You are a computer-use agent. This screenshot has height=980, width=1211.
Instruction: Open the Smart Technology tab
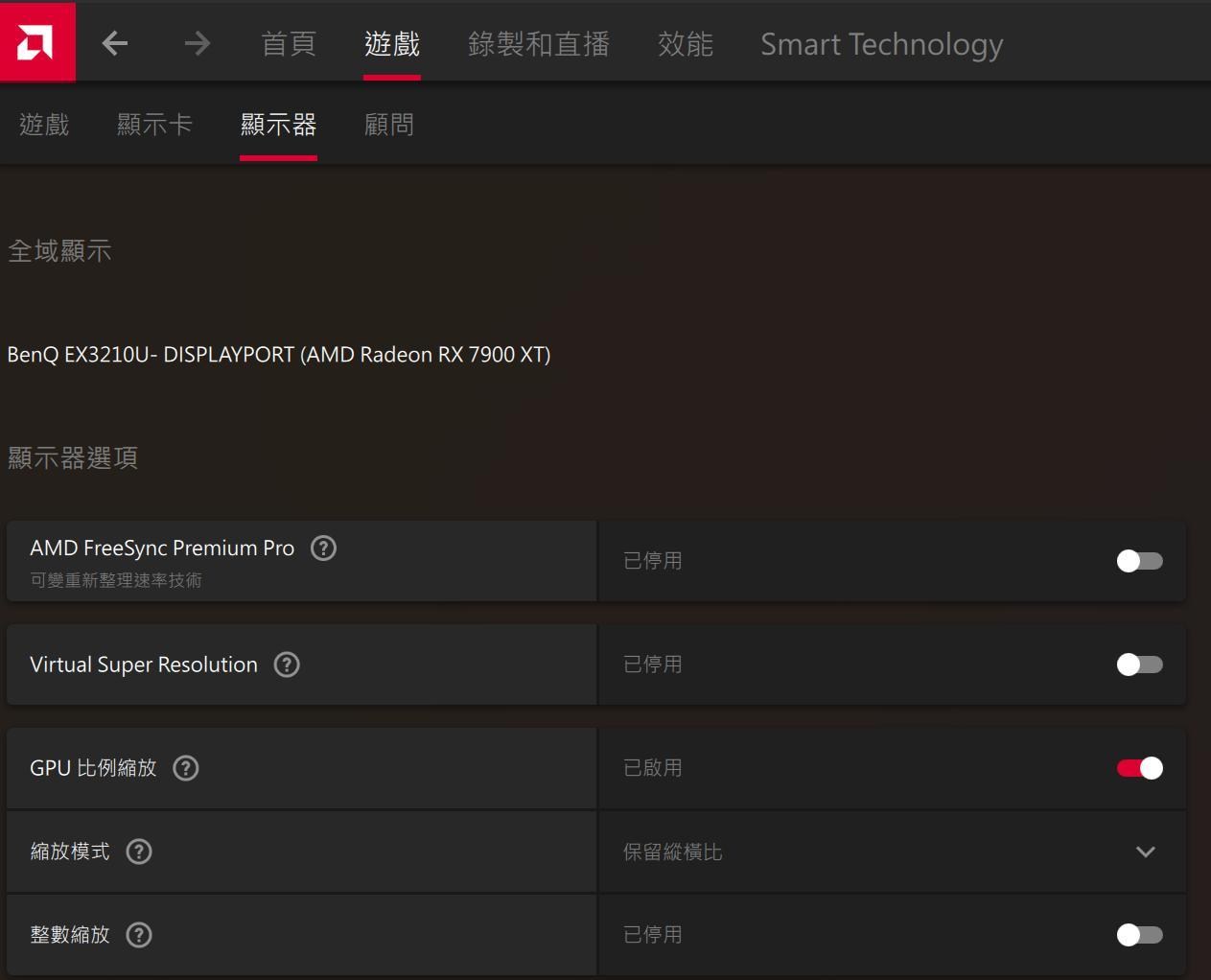(882, 44)
